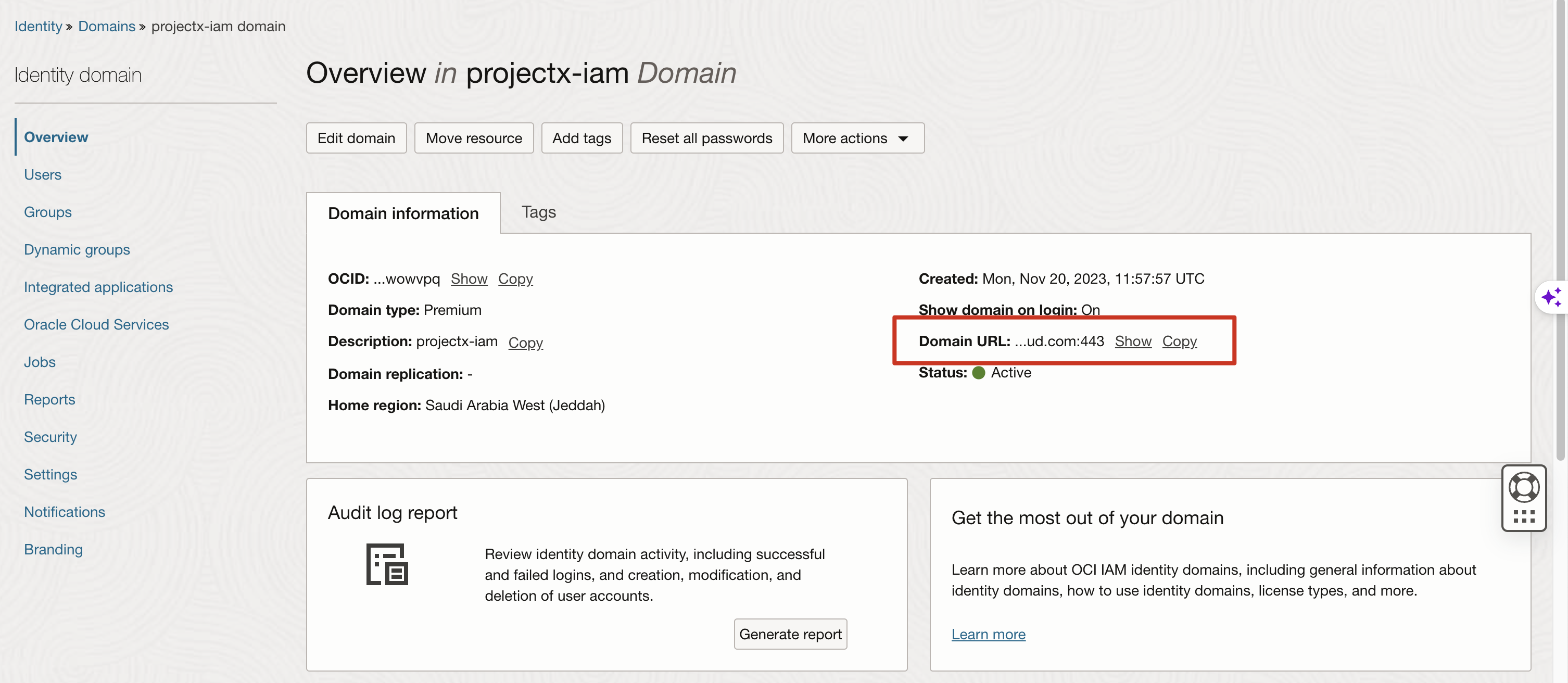Copy the Domain URL
The width and height of the screenshot is (1568, 683).
pyautogui.click(x=1179, y=342)
